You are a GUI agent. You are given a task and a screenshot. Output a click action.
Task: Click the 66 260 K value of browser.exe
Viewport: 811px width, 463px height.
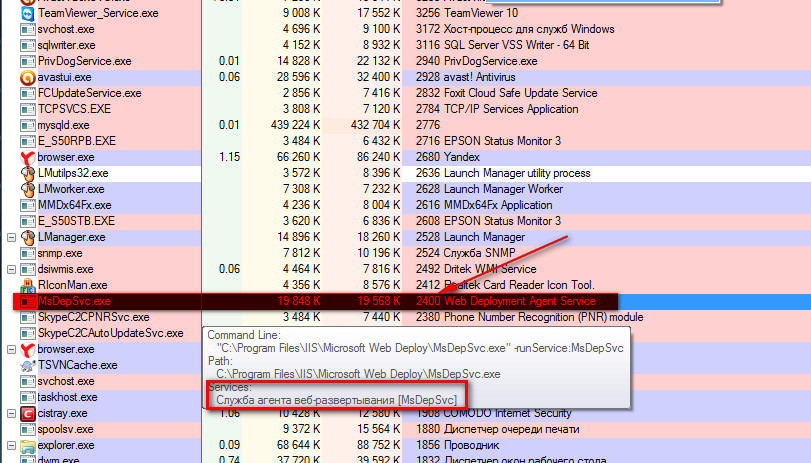(299, 157)
